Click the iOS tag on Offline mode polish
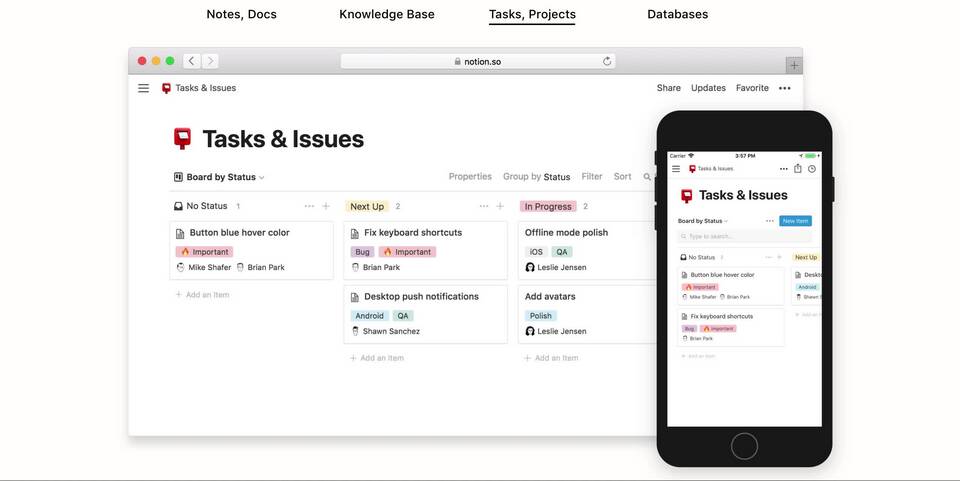 [536, 252]
